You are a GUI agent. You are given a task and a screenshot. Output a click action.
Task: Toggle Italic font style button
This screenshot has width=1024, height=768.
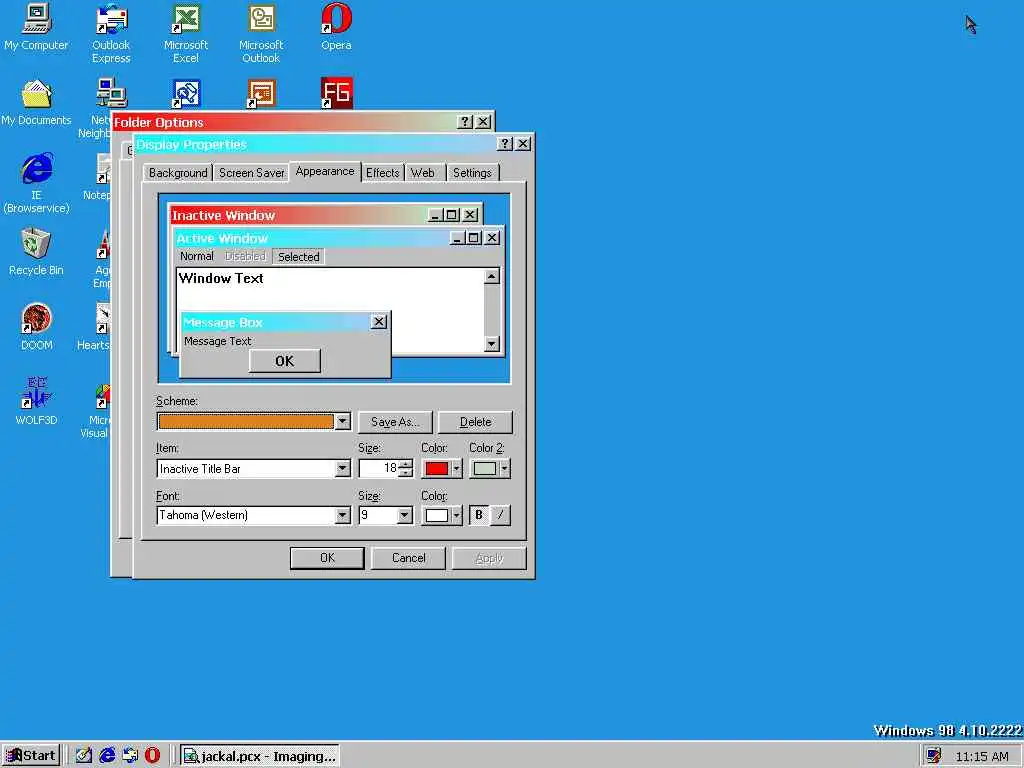500,515
